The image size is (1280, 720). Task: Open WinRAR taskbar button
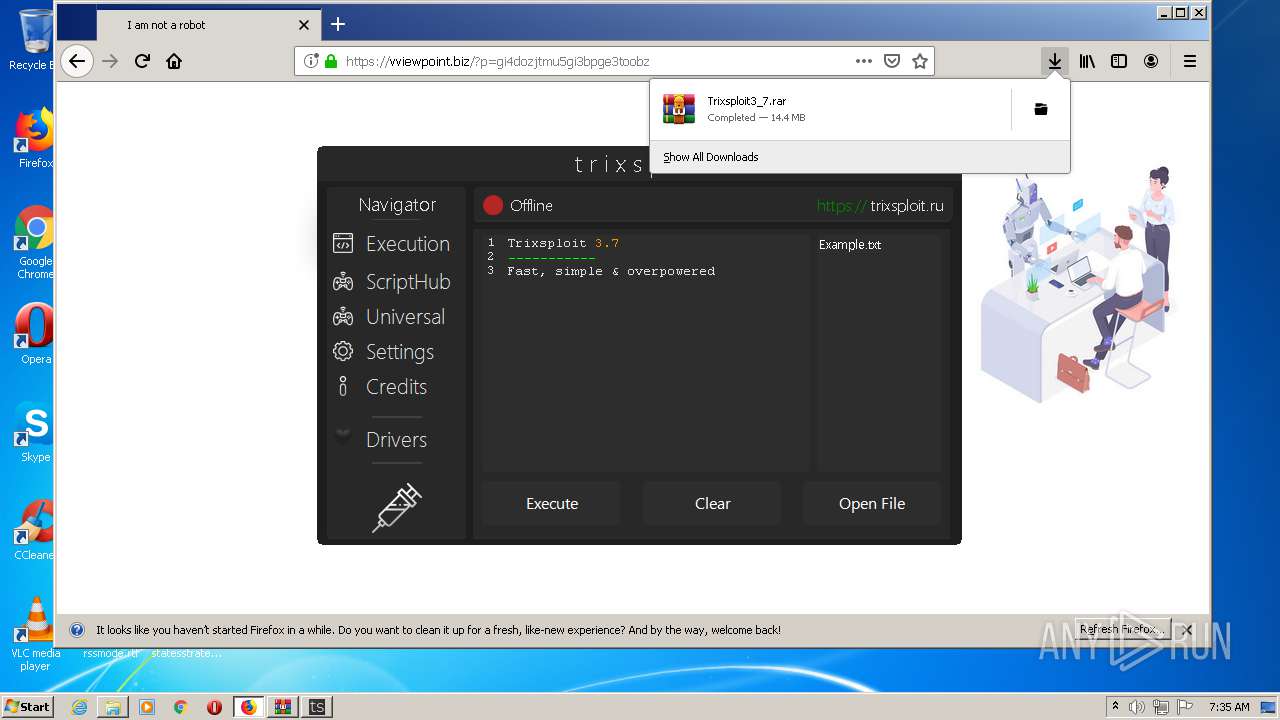[x=283, y=707]
